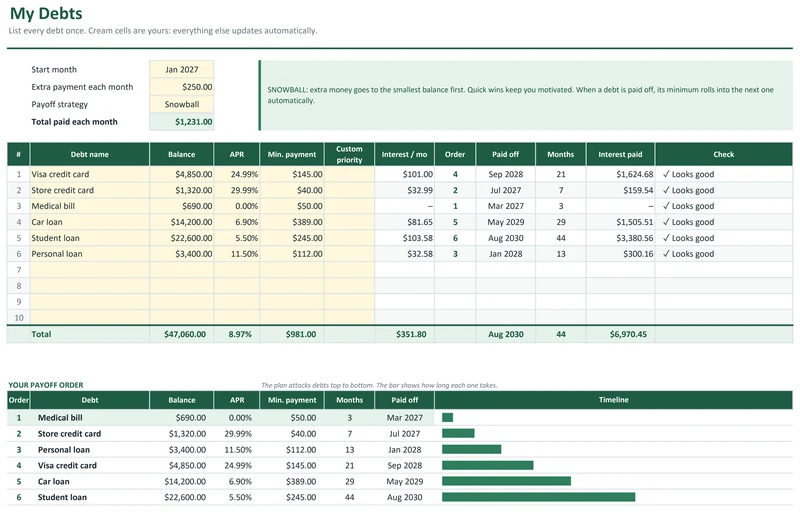The image size is (800, 512).
Task: Select Visa interest per month $101.00
Action: pos(404,174)
